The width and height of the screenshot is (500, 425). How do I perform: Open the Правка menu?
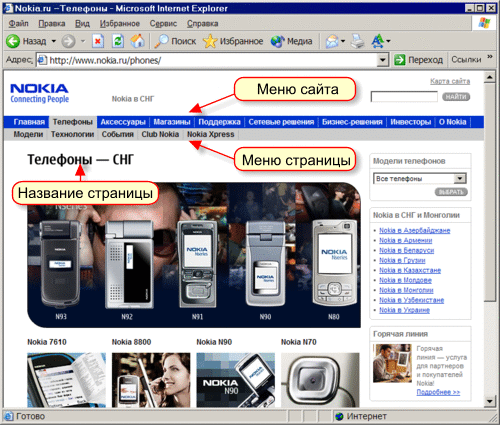(52, 24)
